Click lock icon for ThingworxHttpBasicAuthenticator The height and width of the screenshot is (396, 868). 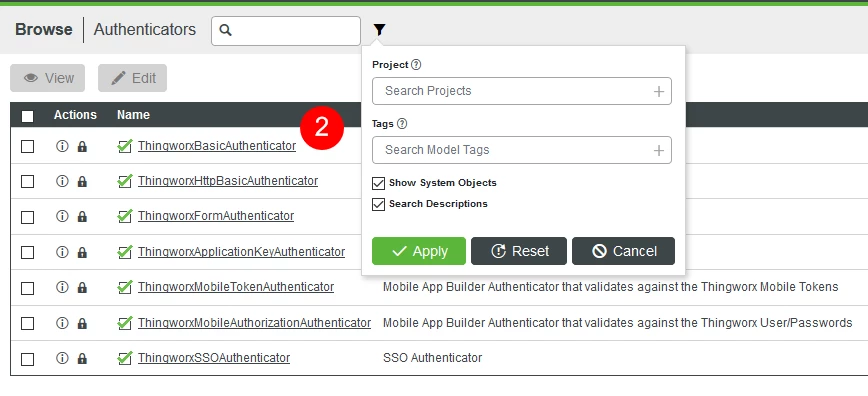[82, 182]
